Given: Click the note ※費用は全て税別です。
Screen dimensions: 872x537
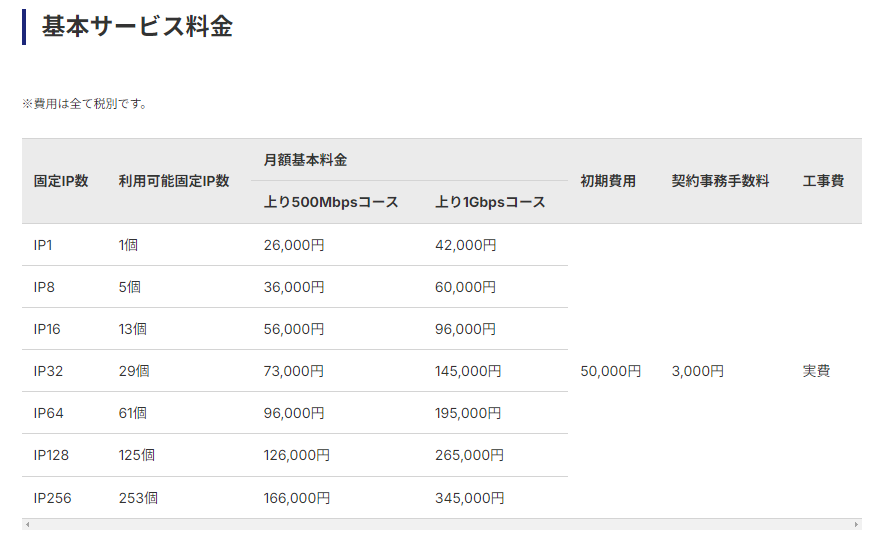Looking at the screenshot, I should (x=86, y=104).
